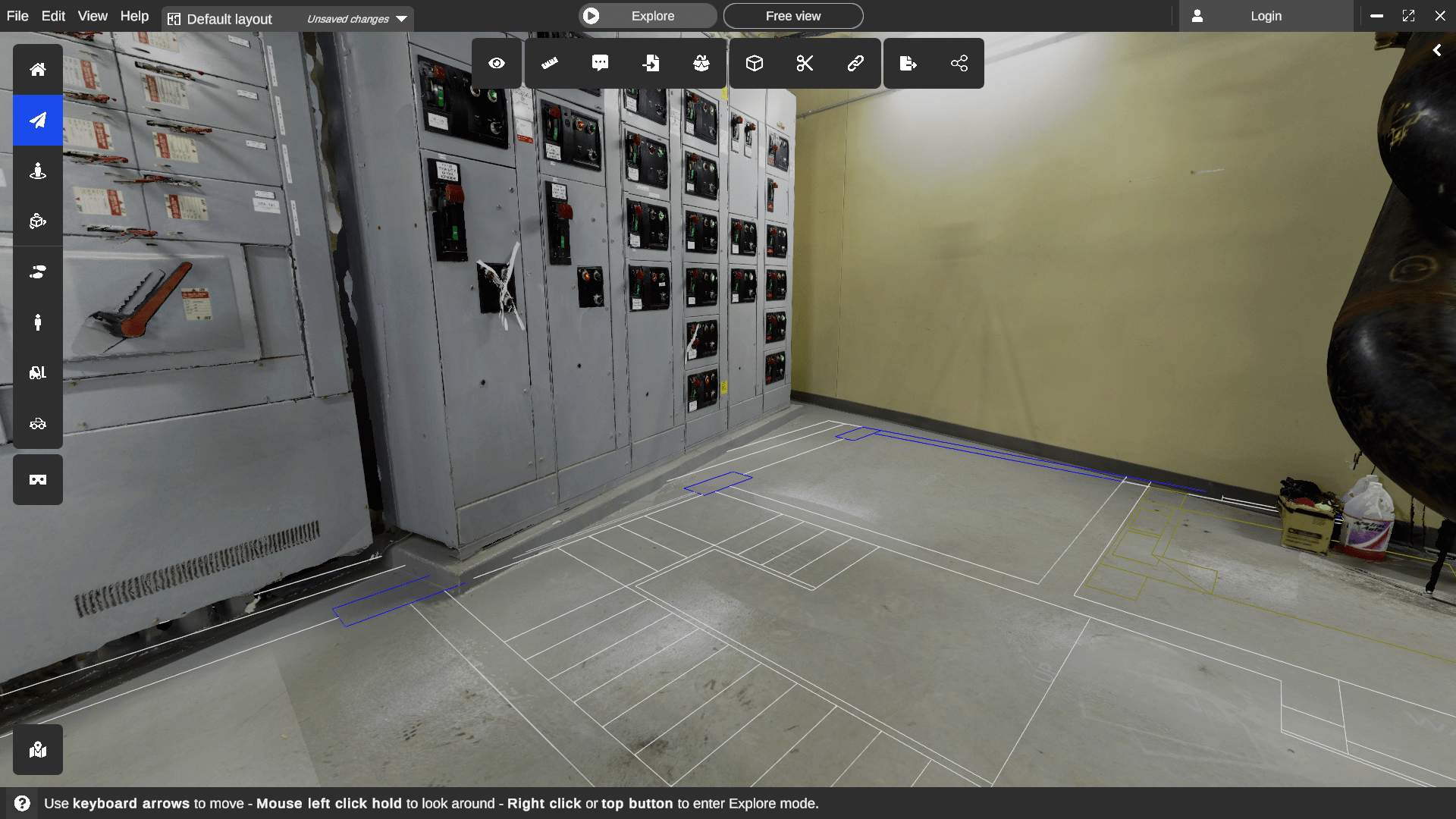Screen dimensions: 1456x819
Task: Click the import file icon
Action: point(651,63)
